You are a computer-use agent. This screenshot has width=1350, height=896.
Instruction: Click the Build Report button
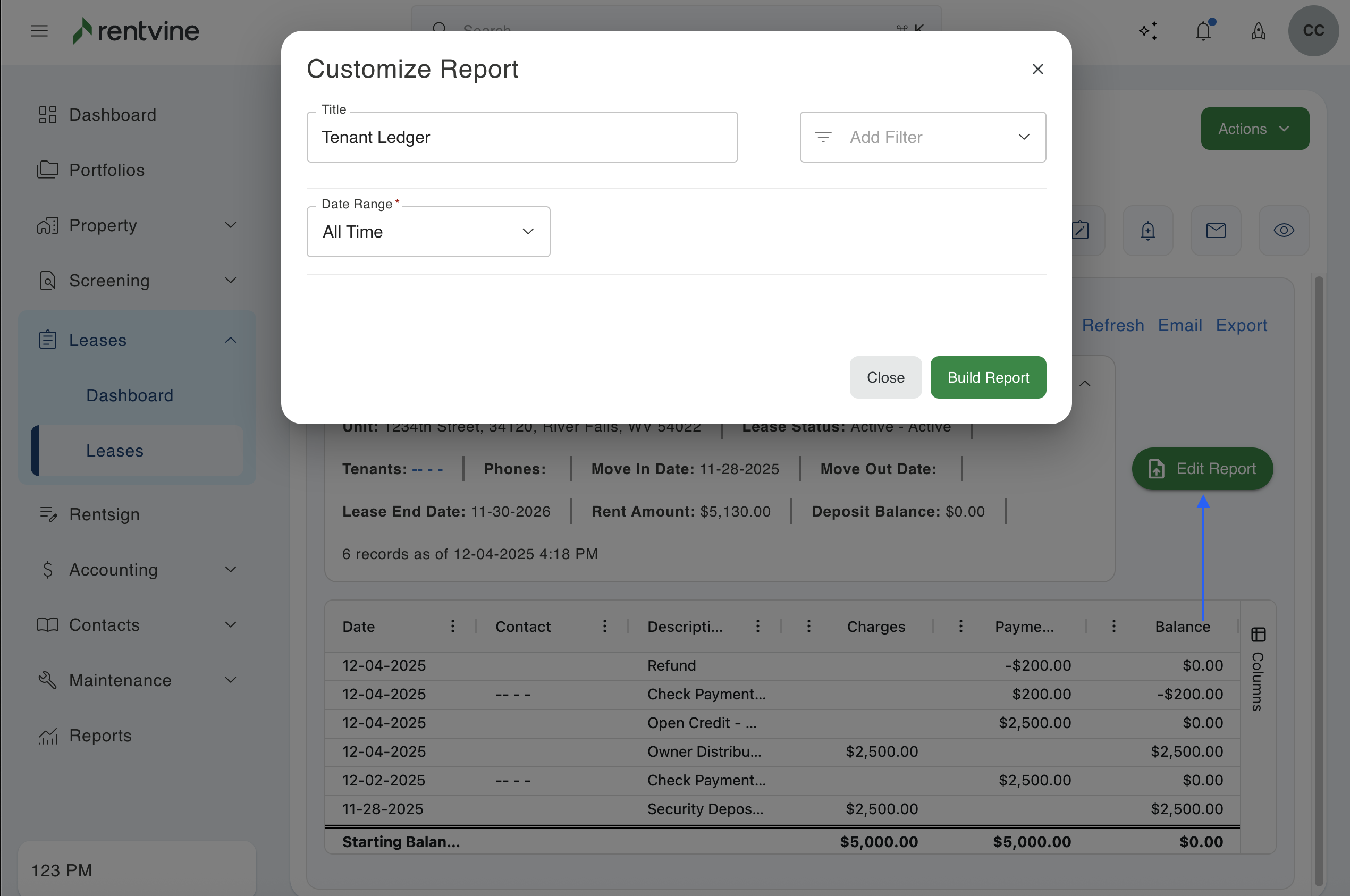pos(988,377)
